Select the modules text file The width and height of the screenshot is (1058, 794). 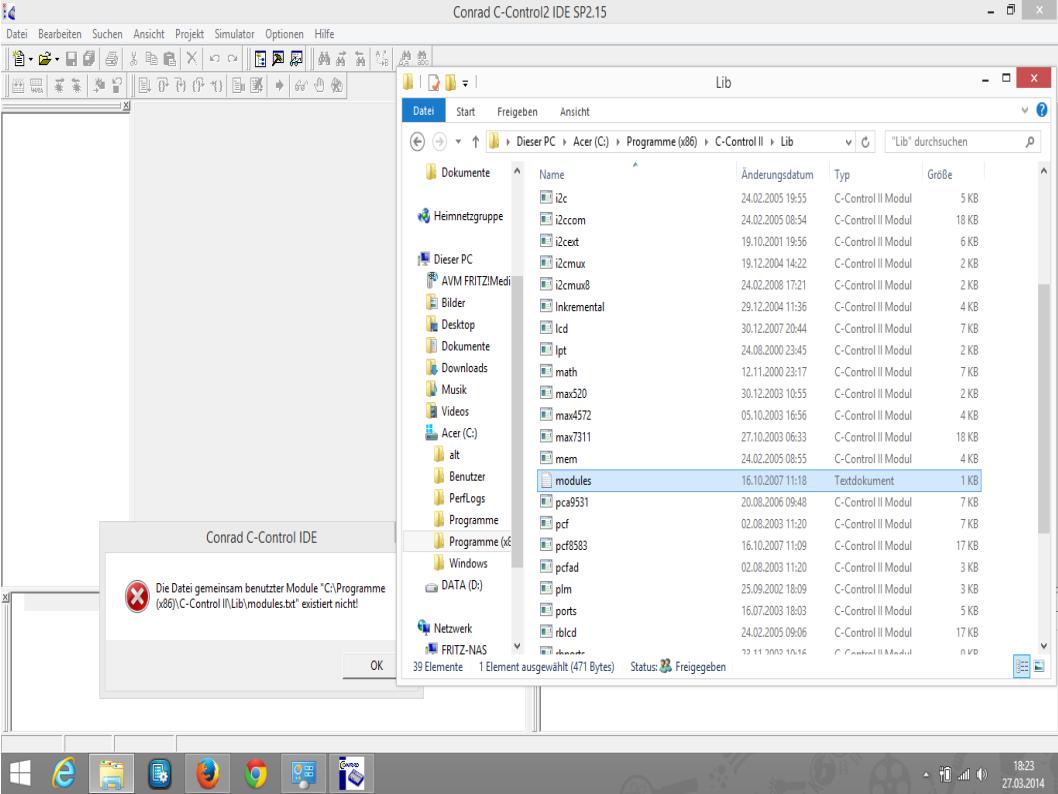coord(573,481)
